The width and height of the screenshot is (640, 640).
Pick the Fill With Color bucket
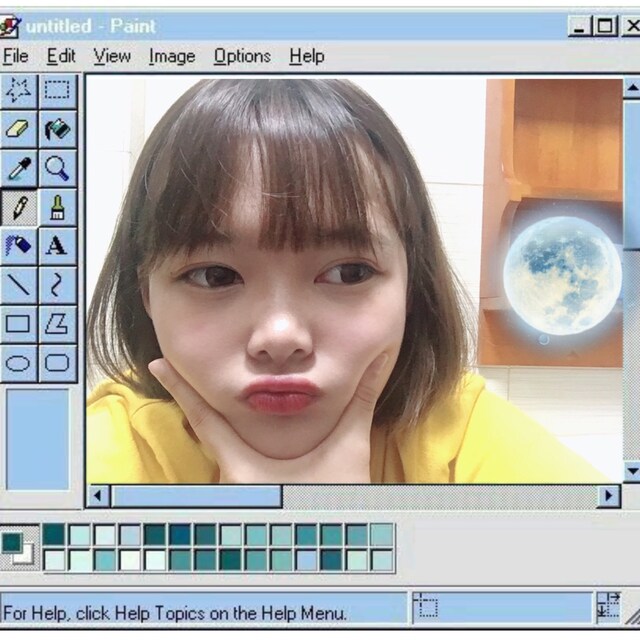[x=57, y=129]
